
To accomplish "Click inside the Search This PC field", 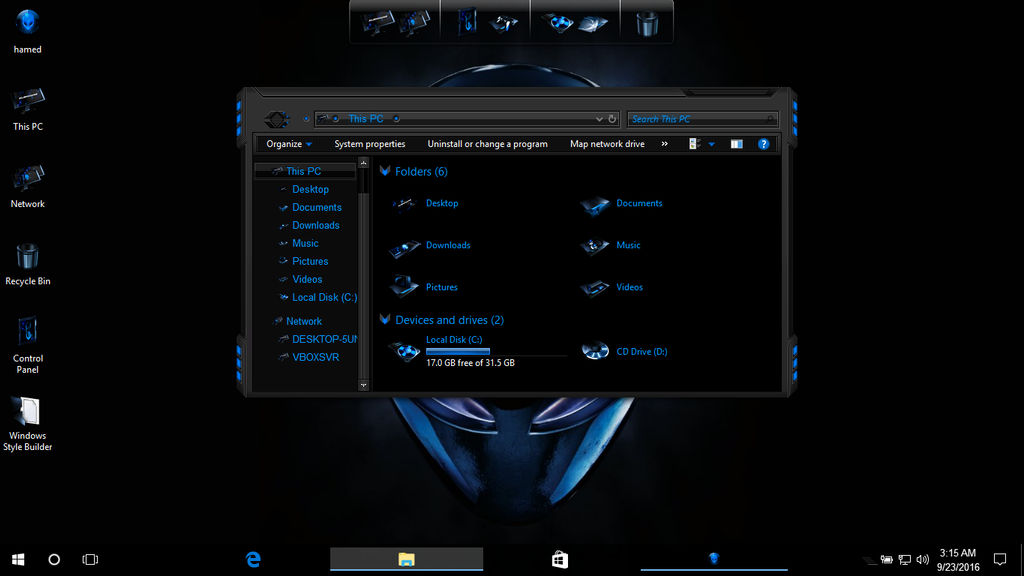I will 700,118.
